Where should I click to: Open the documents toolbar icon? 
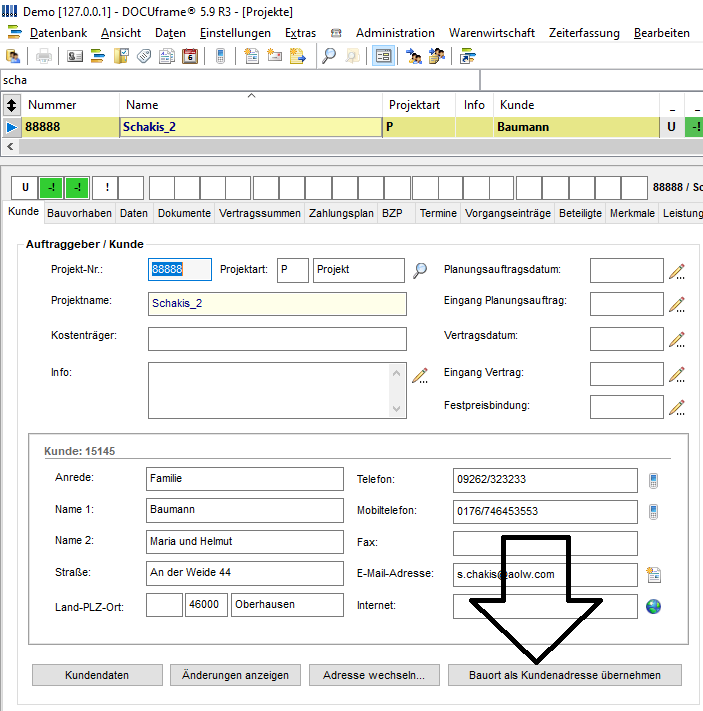click(x=167, y=57)
